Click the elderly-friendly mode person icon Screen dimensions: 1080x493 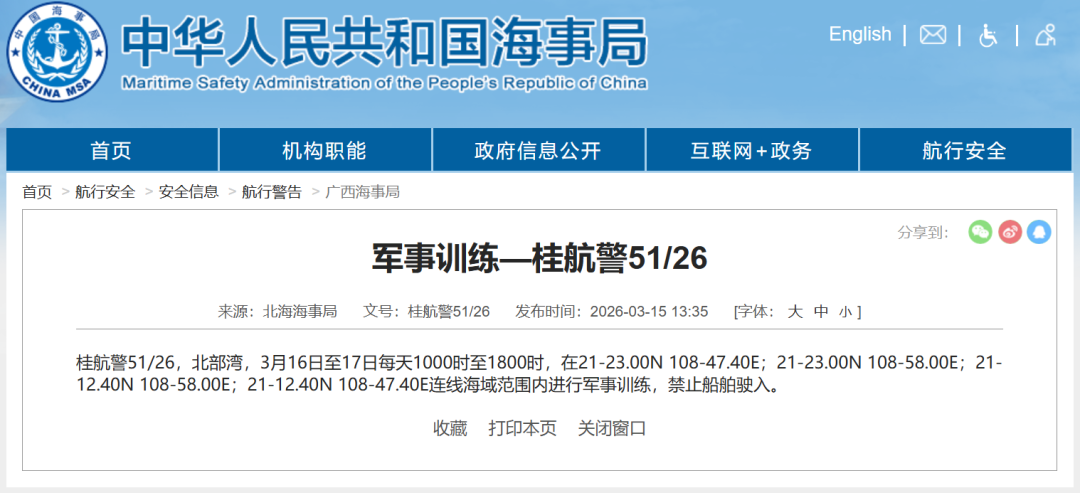(1045, 35)
